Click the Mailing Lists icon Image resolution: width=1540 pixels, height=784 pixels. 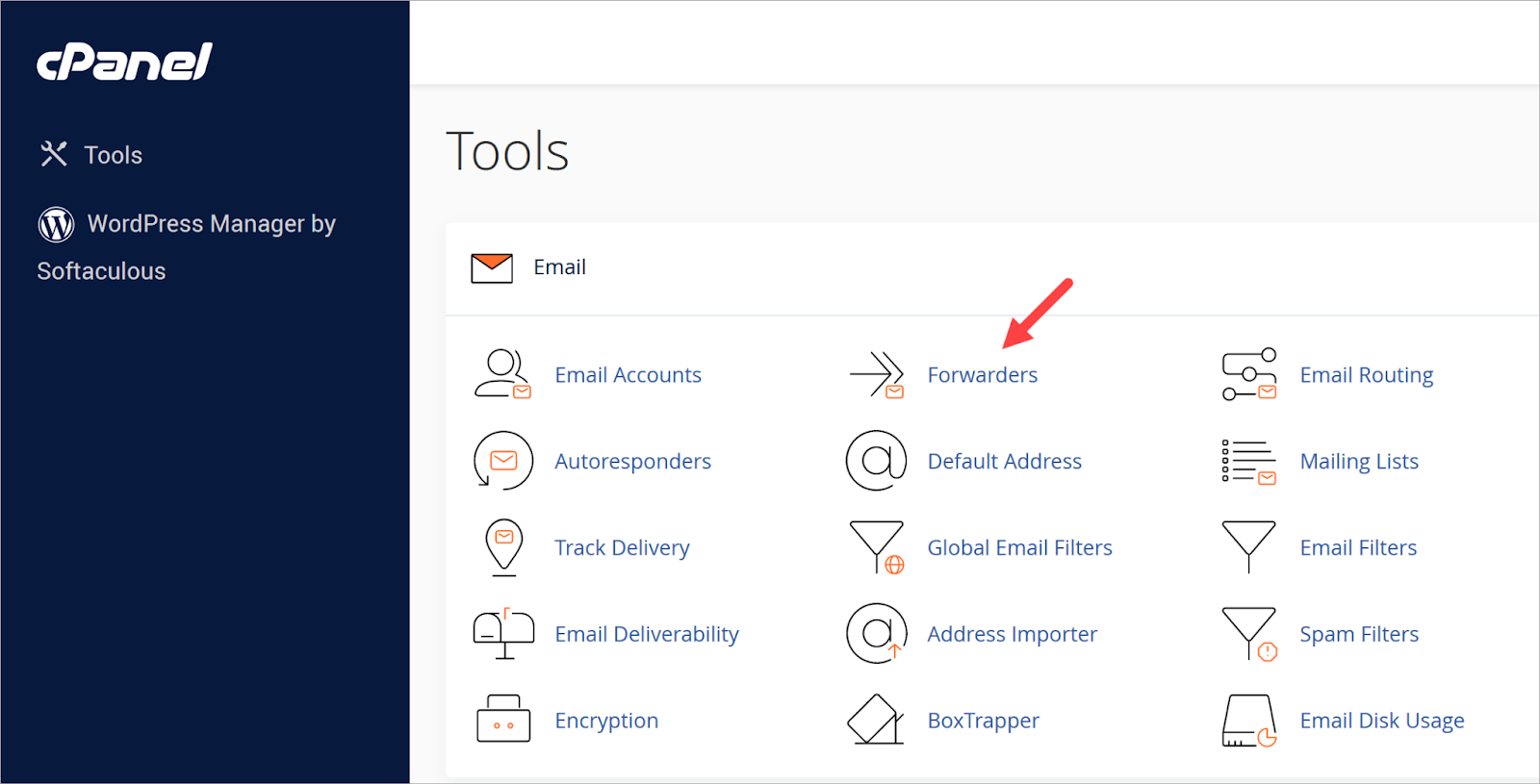pyautogui.click(x=1248, y=462)
